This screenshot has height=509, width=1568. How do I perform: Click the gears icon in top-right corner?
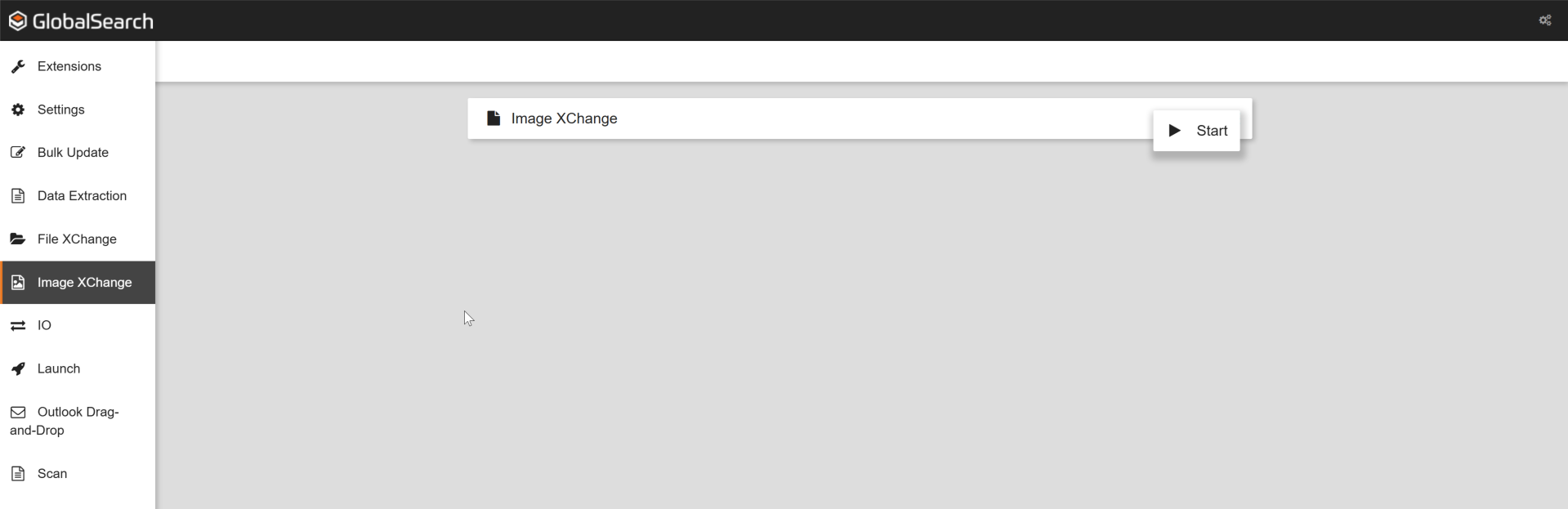tap(1544, 20)
